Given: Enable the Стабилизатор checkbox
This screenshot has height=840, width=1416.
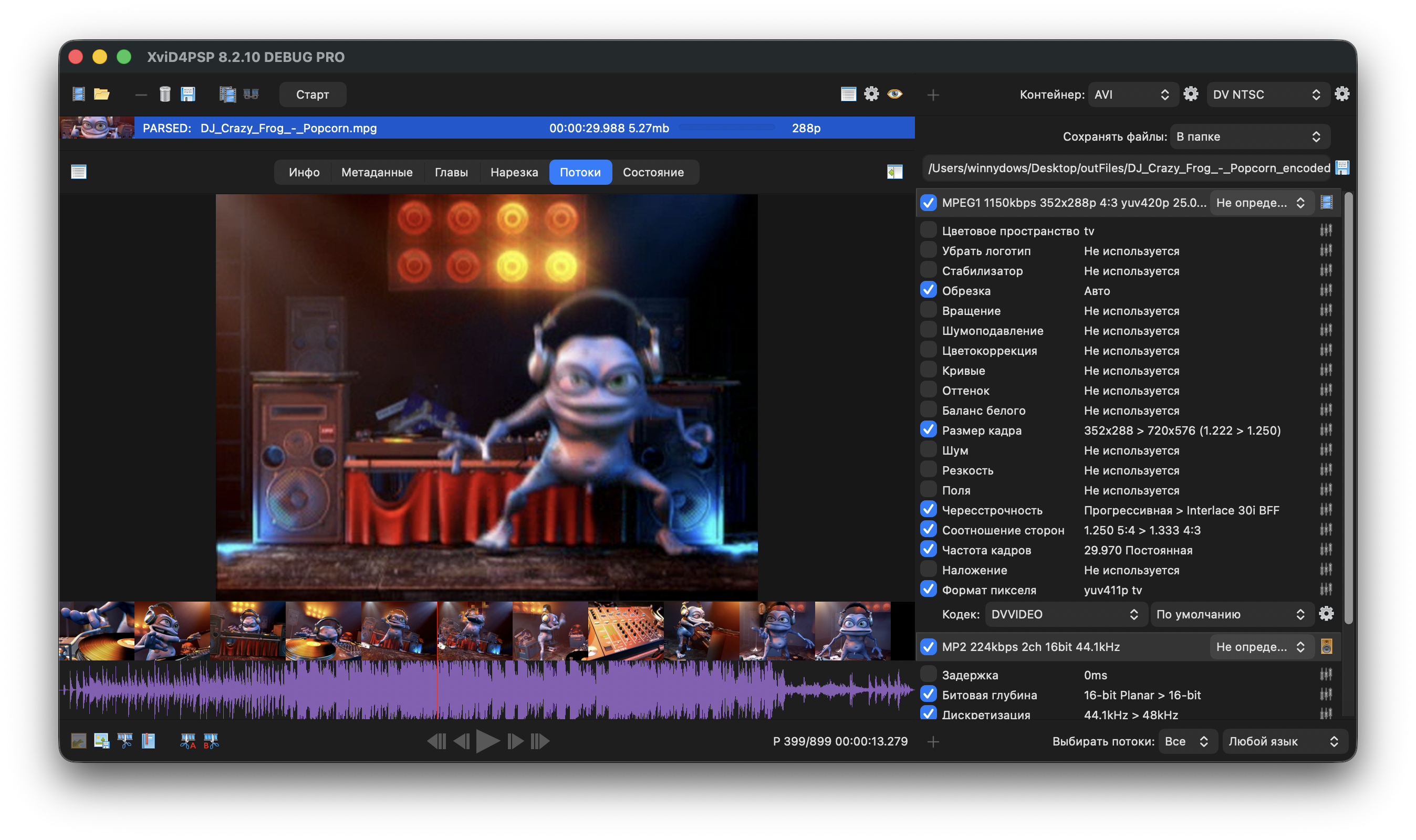Looking at the screenshot, I should 928,270.
